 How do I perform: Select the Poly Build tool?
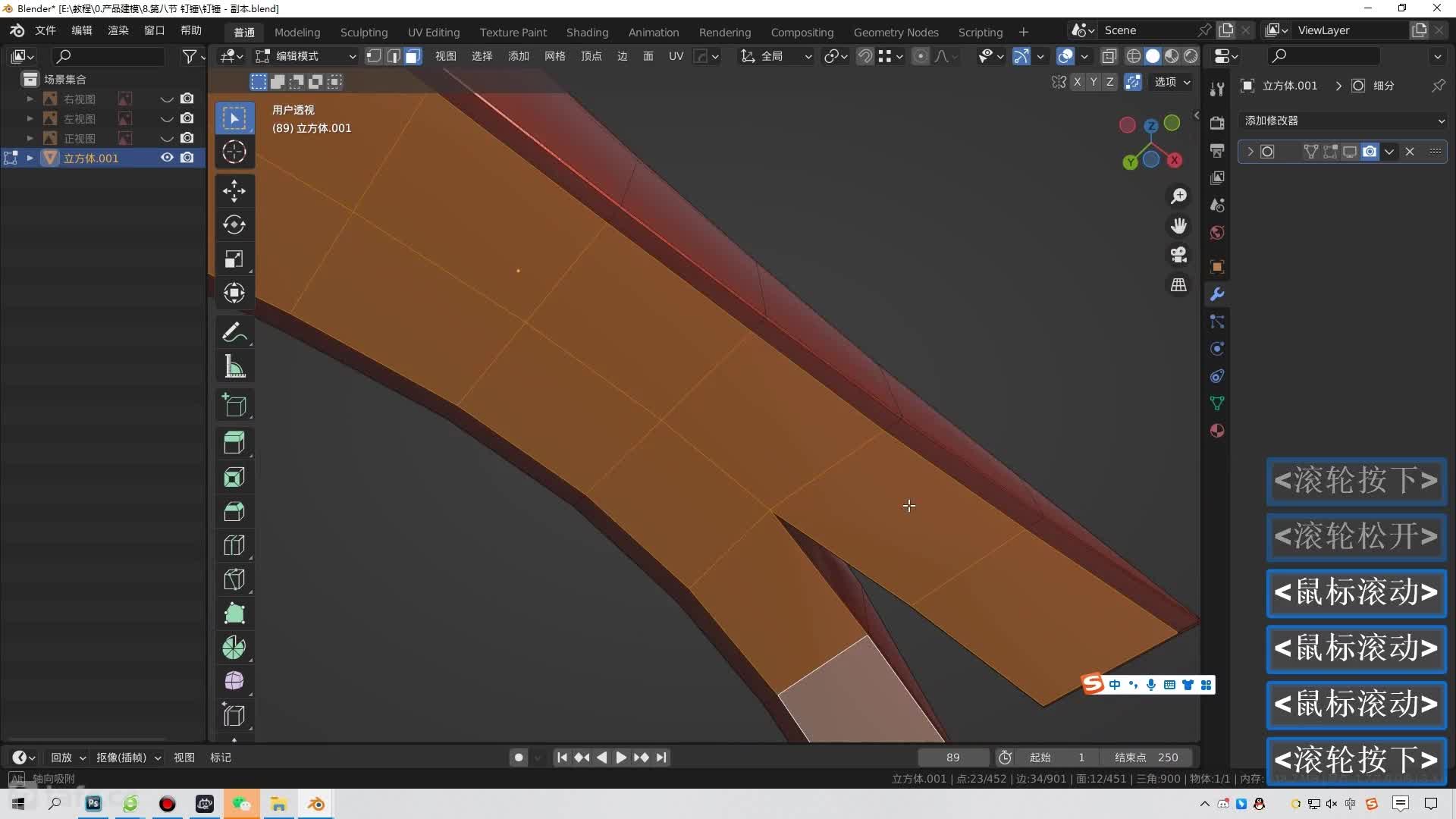234,613
